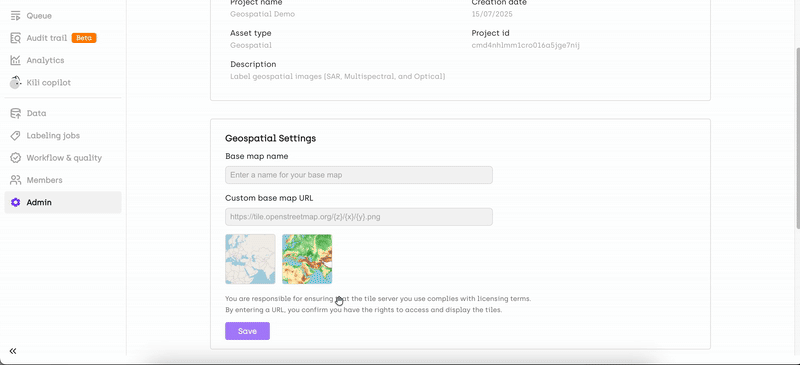Image resolution: width=800 pixels, height=365 pixels.
Task: Click the Geospatial Demo project name
Action: pos(262,14)
